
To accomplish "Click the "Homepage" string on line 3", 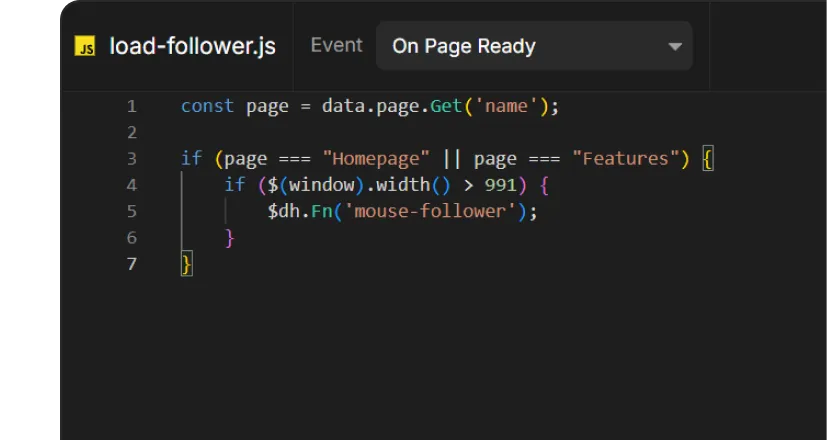I will pyautogui.click(x=376, y=159).
